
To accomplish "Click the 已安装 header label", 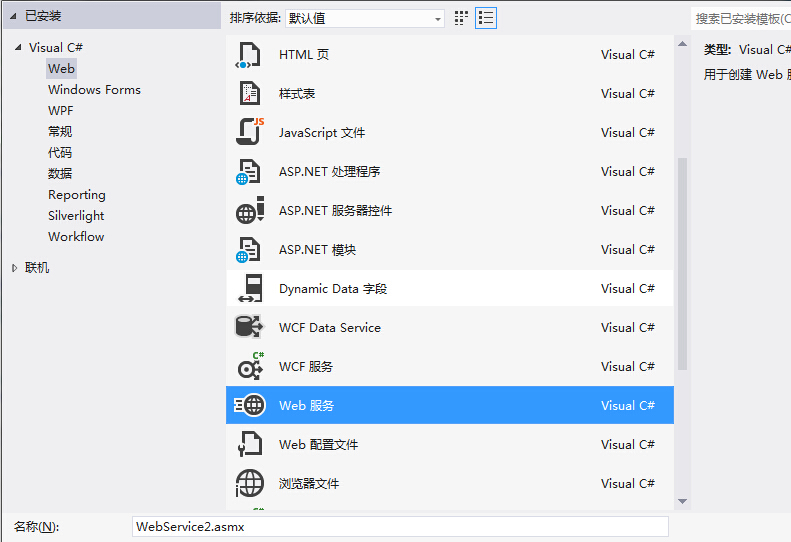I will click(x=43, y=16).
